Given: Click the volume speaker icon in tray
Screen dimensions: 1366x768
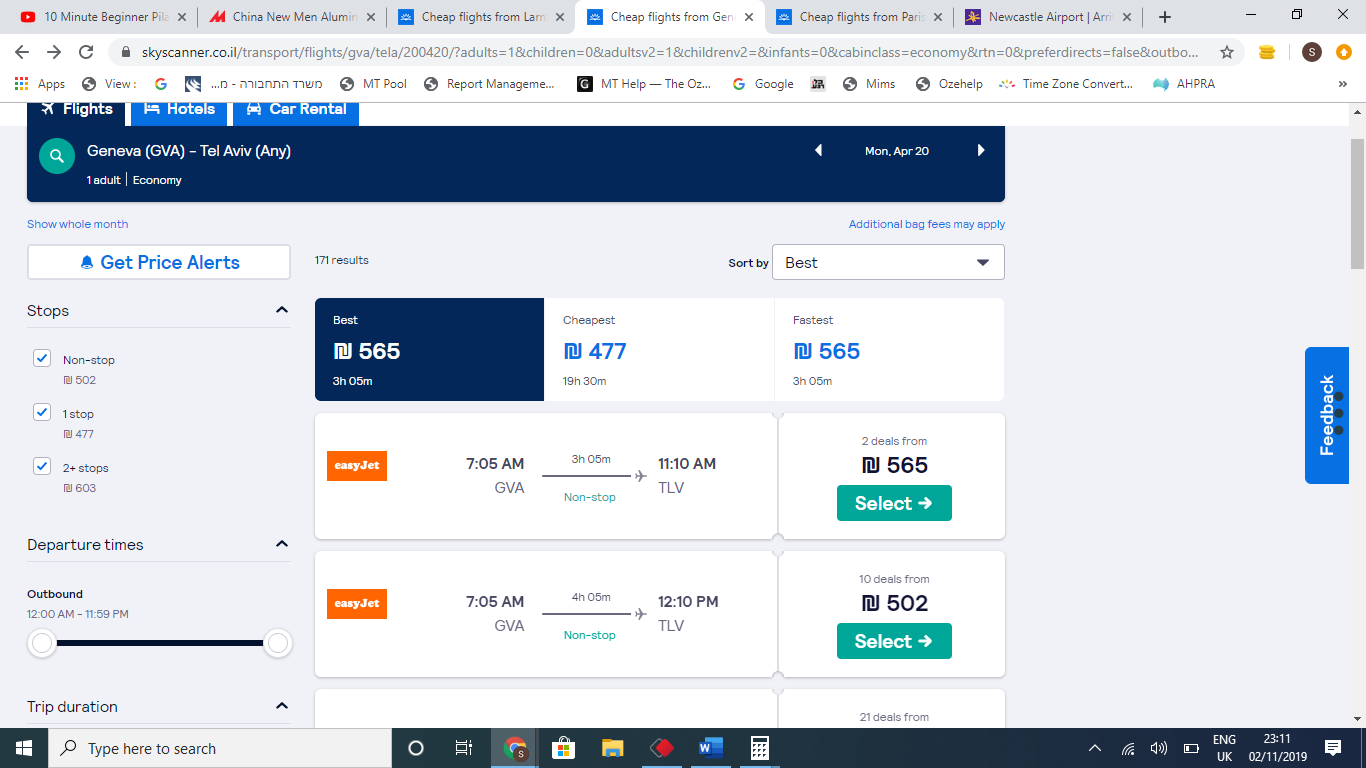Looking at the screenshot, I should click(x=1159, y=748).
